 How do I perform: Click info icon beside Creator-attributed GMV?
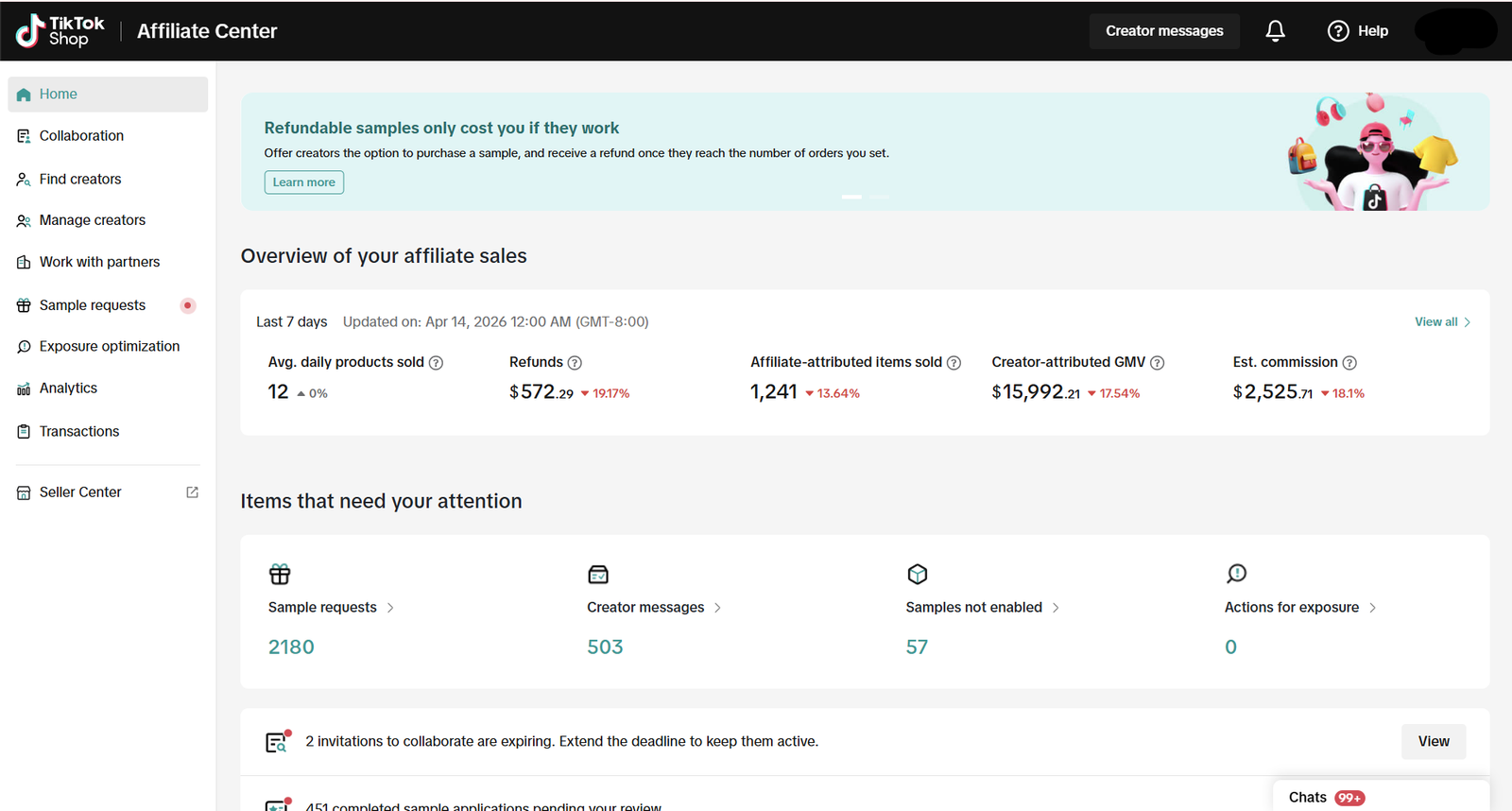1157,363
